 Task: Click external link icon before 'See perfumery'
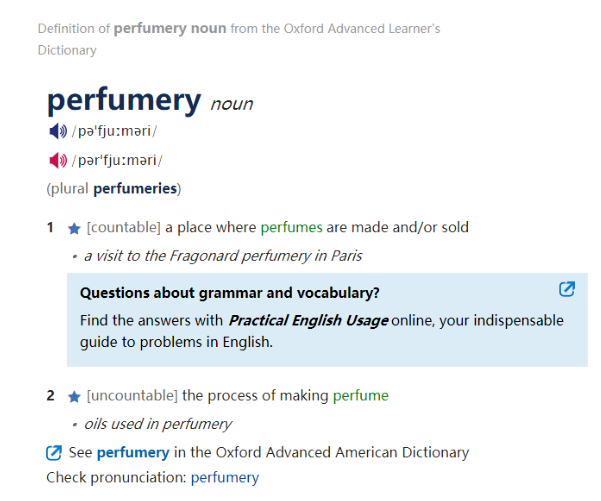point(55,453)
